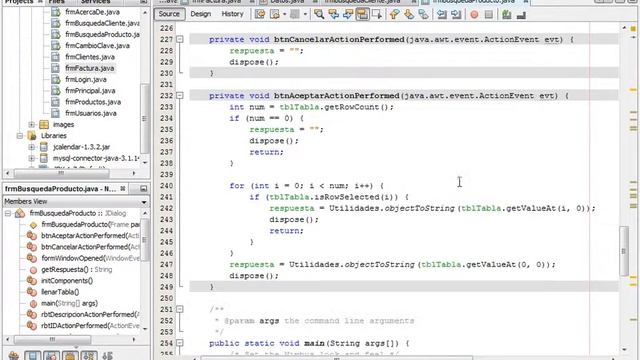640x360 pixels.
Task: Click the Uncomment lines toolbar icon
Action: [x=521, y=15]
